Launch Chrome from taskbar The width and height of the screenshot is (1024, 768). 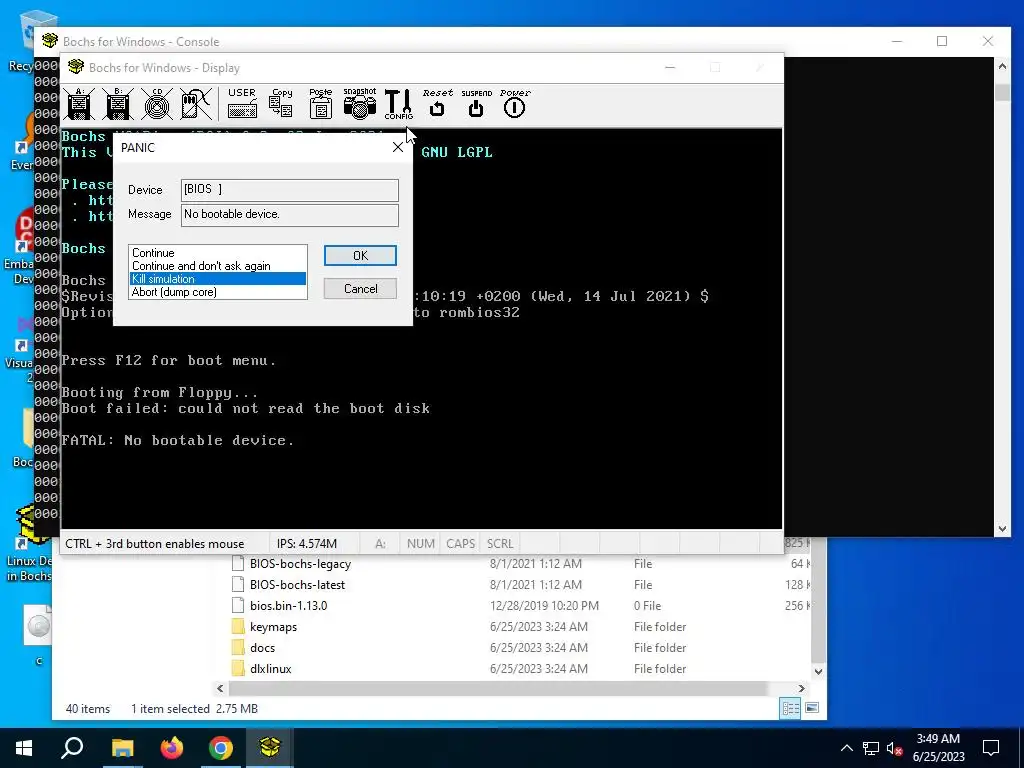(221, 748)
